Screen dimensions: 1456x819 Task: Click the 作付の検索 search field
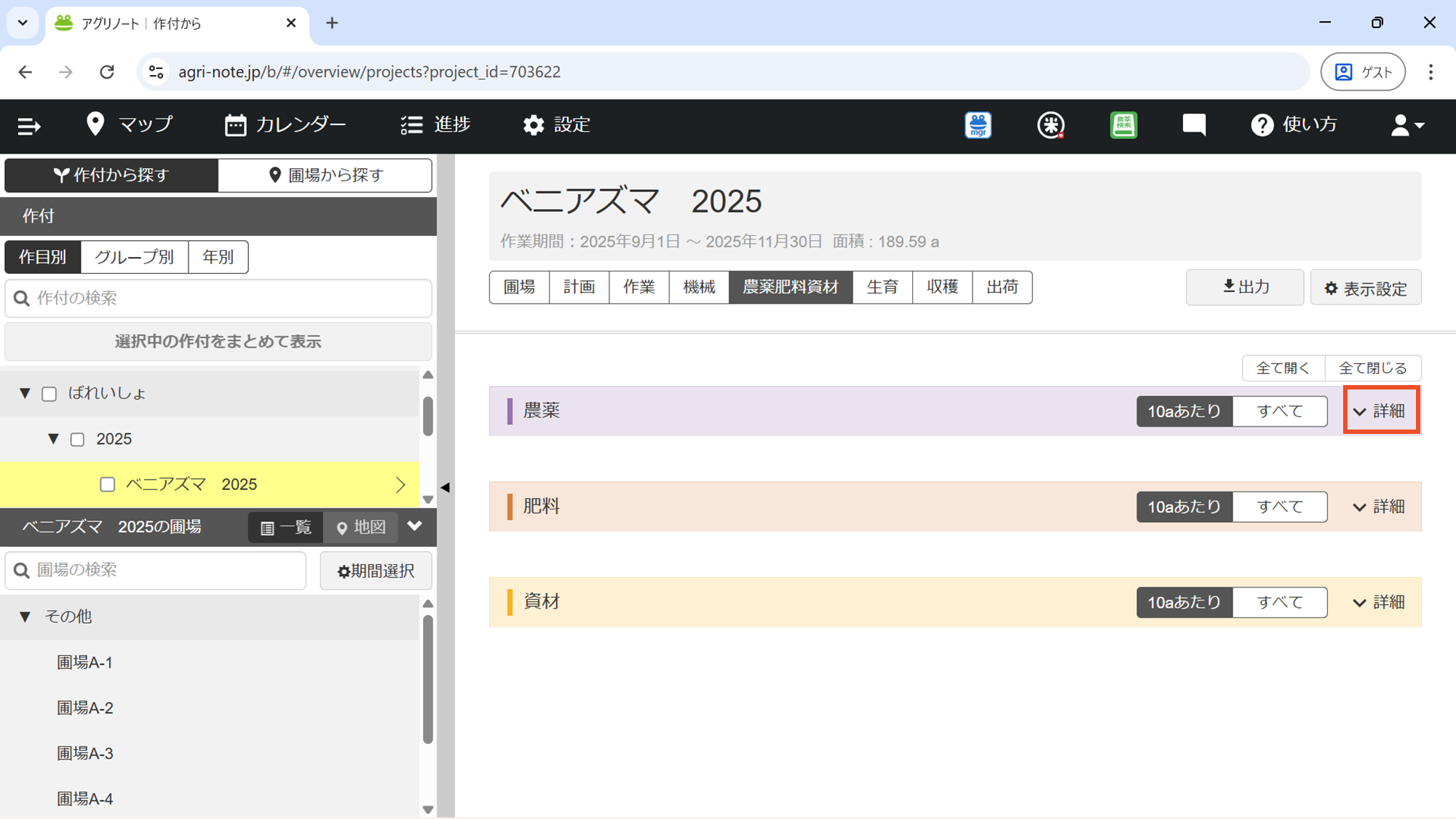coord(218,298)
